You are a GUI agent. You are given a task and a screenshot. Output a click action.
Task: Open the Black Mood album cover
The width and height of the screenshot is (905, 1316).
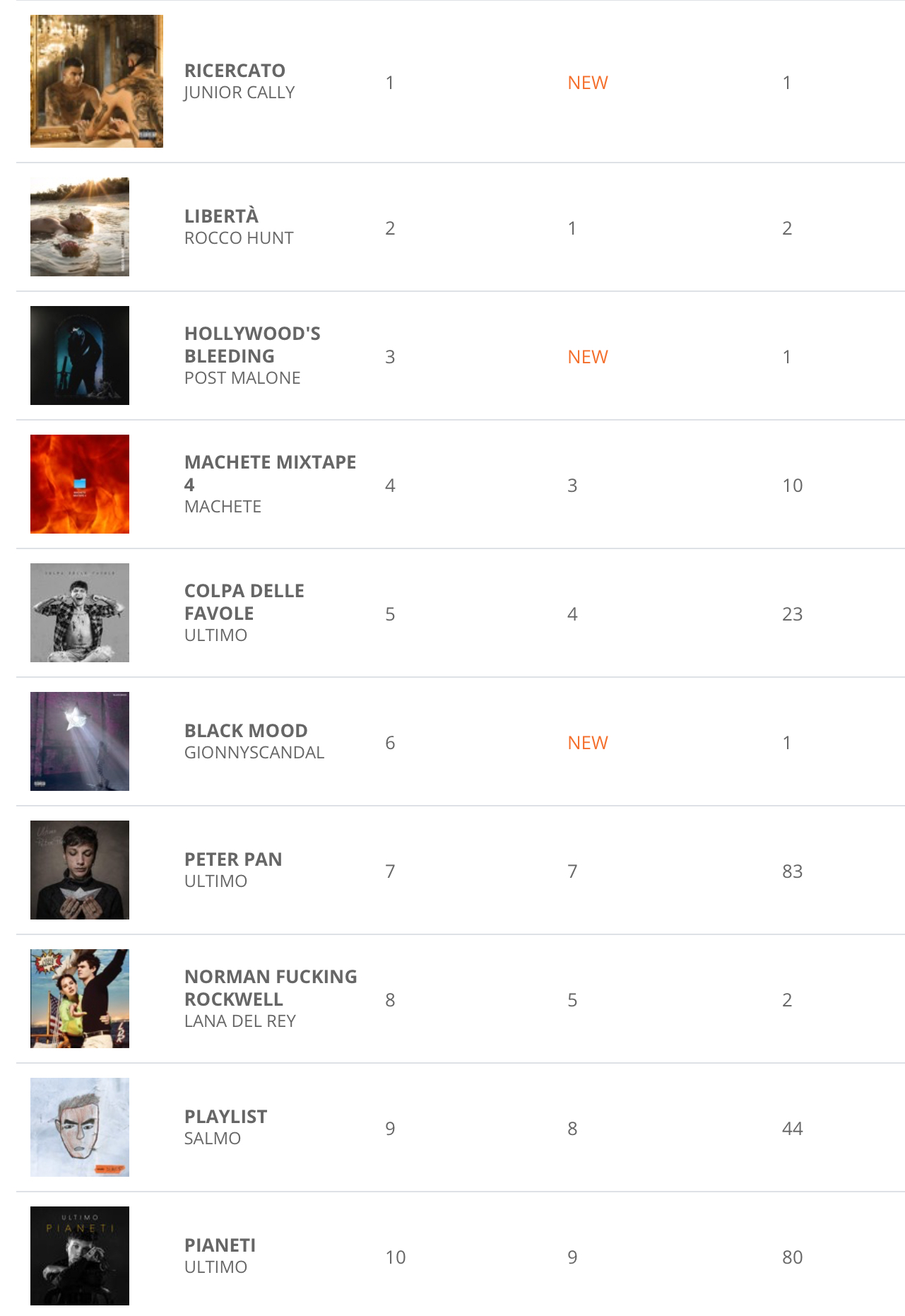80,741
